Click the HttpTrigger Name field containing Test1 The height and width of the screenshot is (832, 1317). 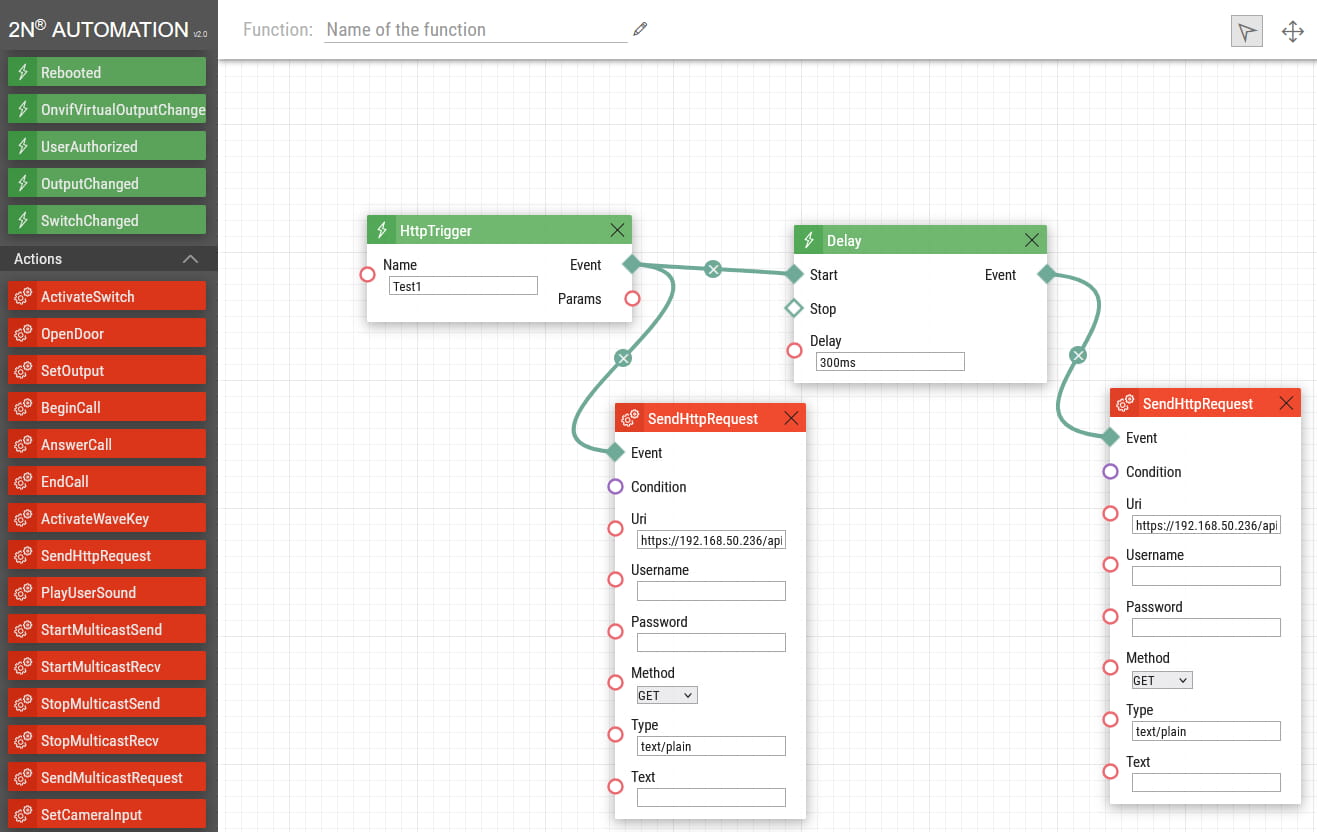pyautogui.click(x=464, y=286)
